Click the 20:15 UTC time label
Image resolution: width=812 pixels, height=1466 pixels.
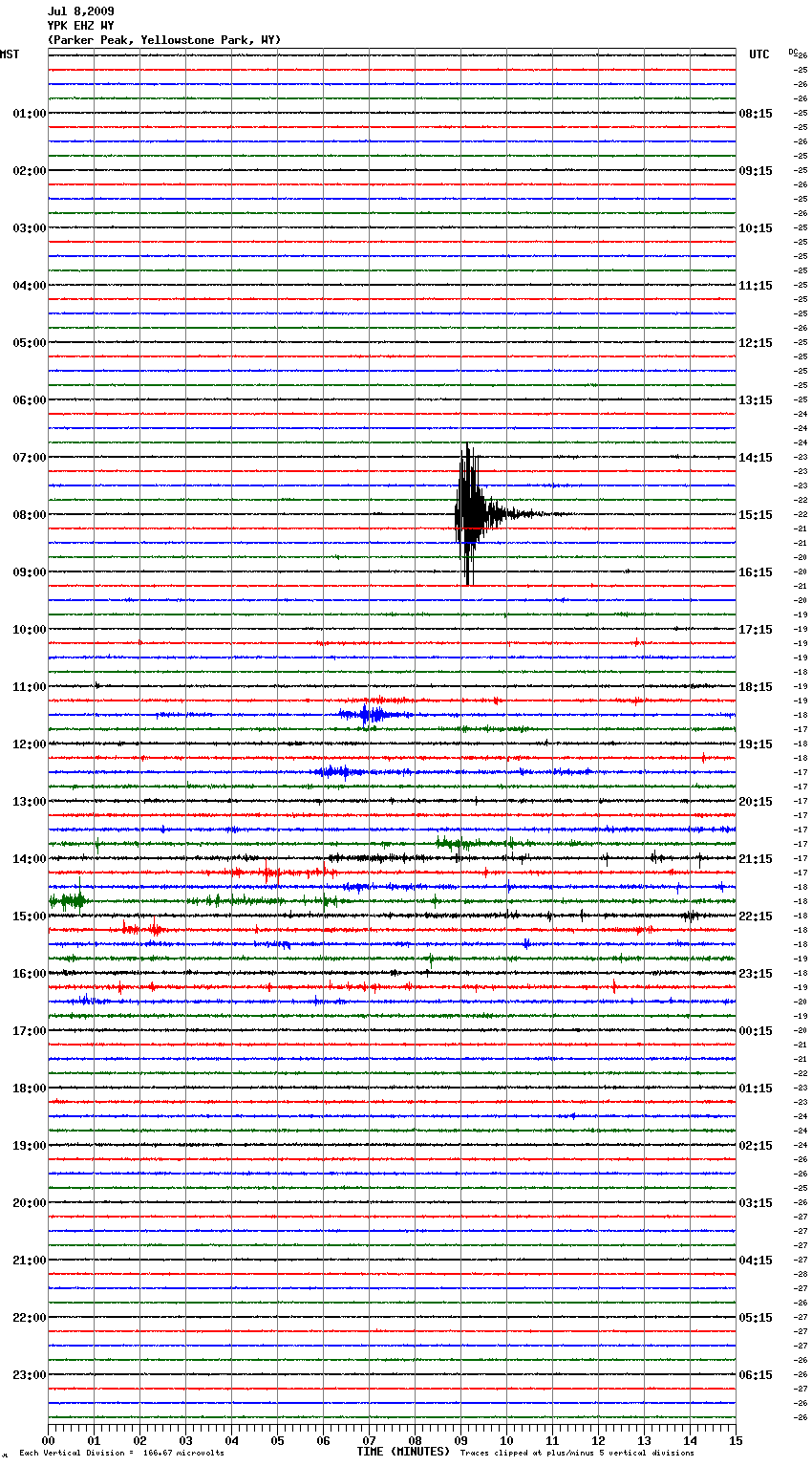click(x=756, y=802)
